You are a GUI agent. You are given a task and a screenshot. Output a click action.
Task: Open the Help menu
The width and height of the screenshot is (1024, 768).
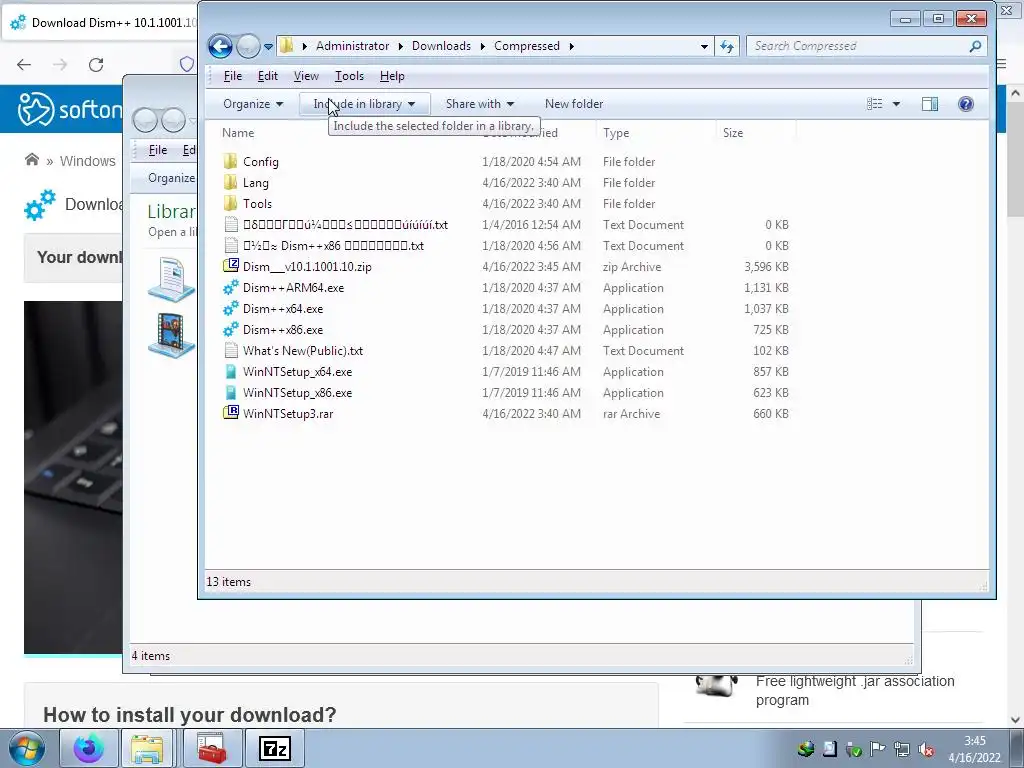click(x=392, y=76)
